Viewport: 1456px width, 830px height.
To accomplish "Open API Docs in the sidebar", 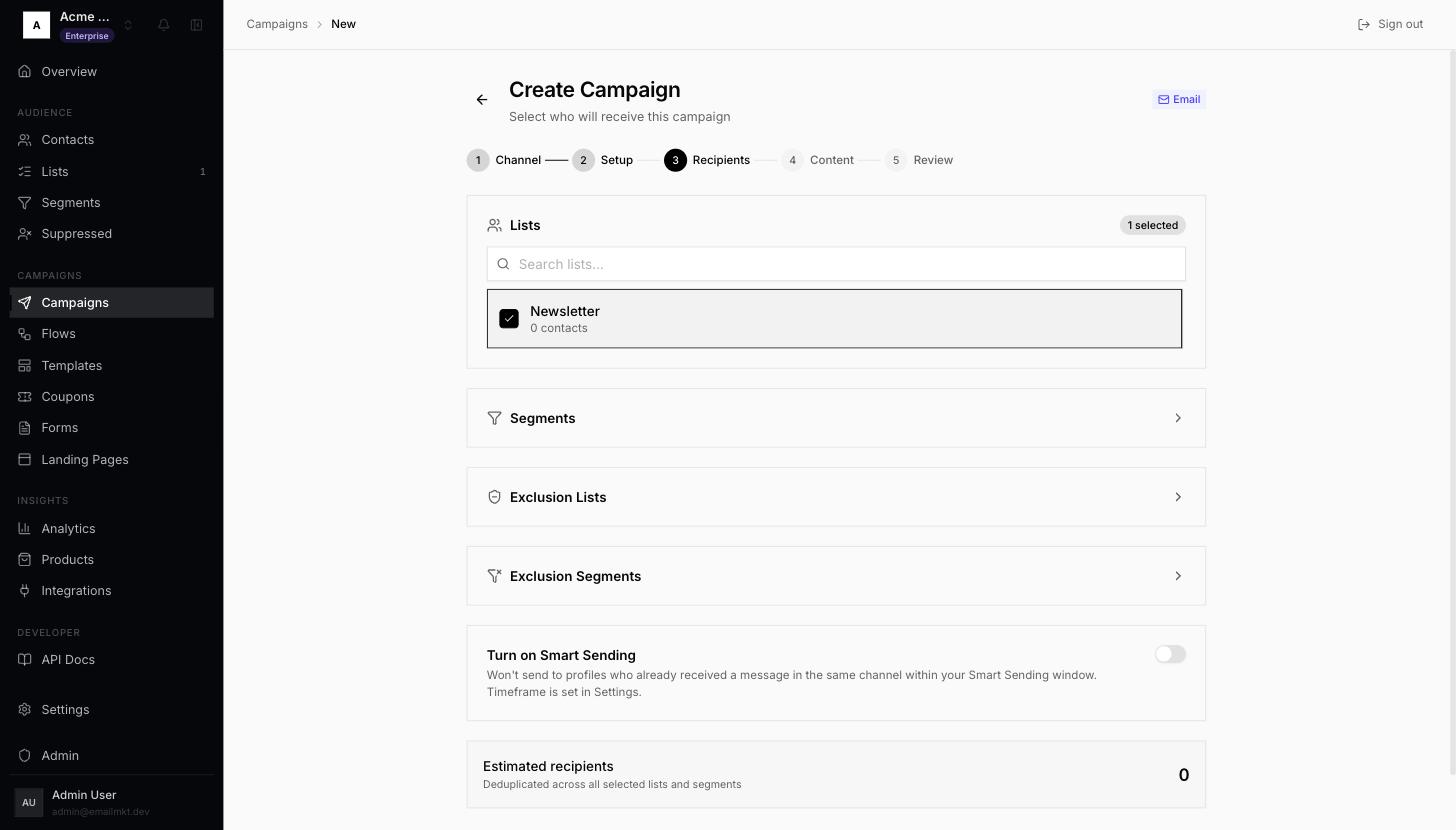I will point(112,660).
